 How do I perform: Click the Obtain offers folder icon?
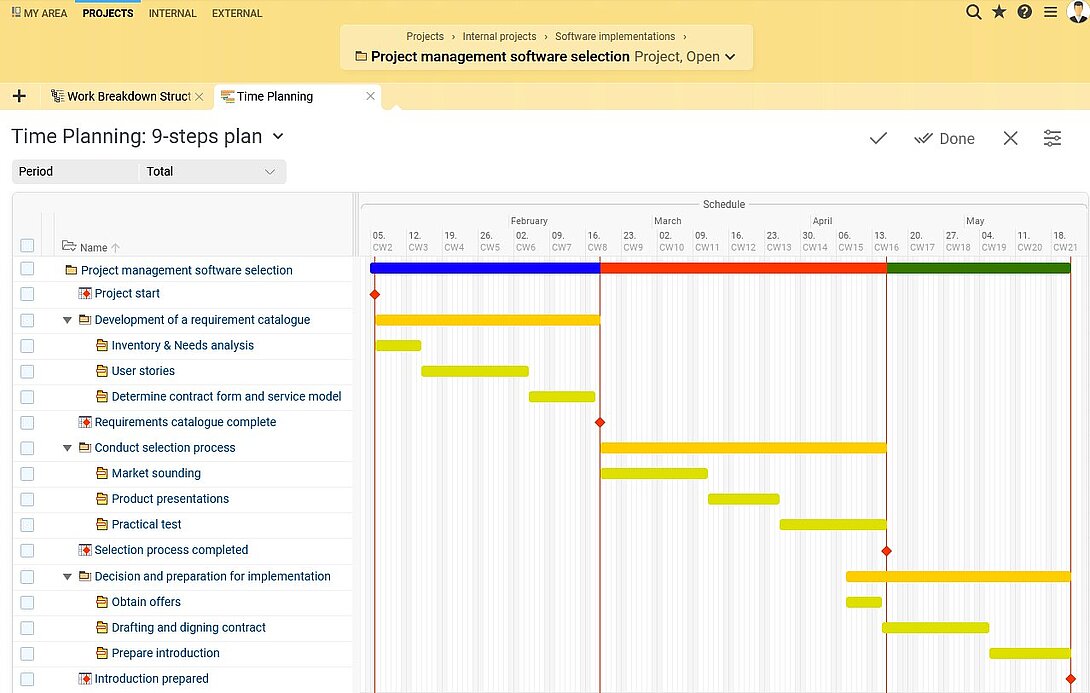pyautogui.click(x=102, y=601)
